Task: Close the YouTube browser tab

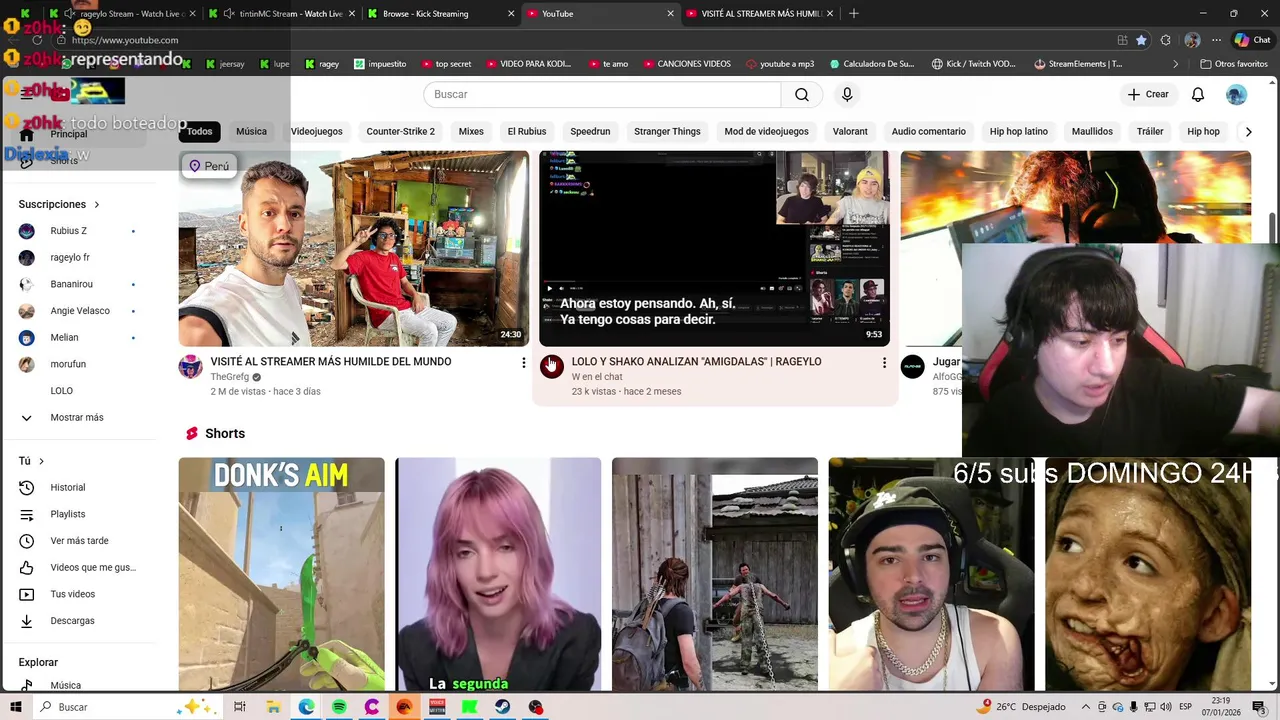Action: [x=670, y=14]
